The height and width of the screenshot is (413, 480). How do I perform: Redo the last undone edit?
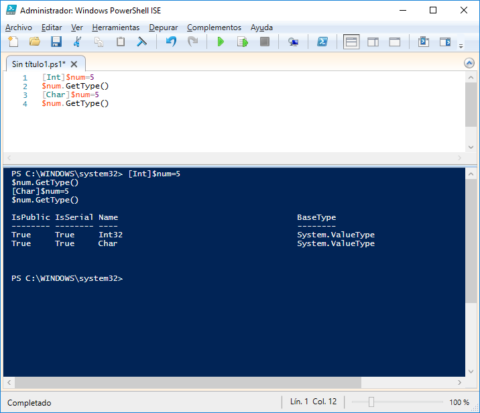(193, 42)
